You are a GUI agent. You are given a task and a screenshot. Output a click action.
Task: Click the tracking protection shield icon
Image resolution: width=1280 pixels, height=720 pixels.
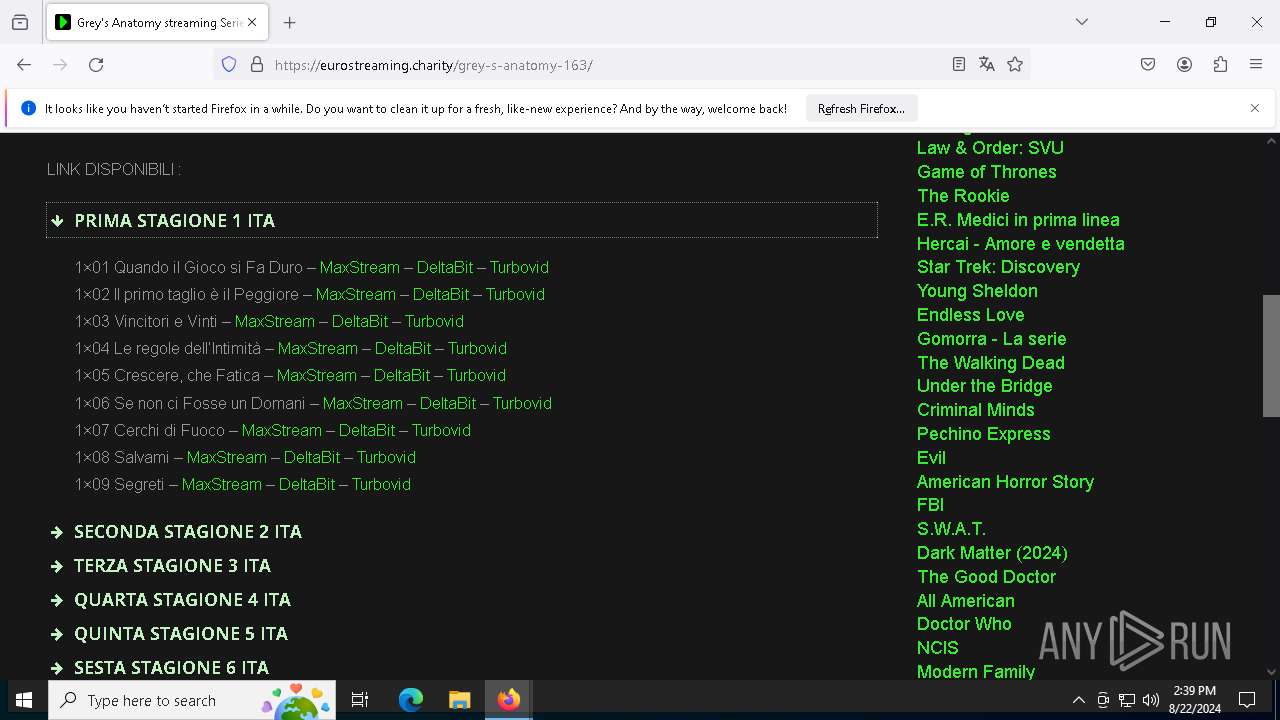point(229,64)
